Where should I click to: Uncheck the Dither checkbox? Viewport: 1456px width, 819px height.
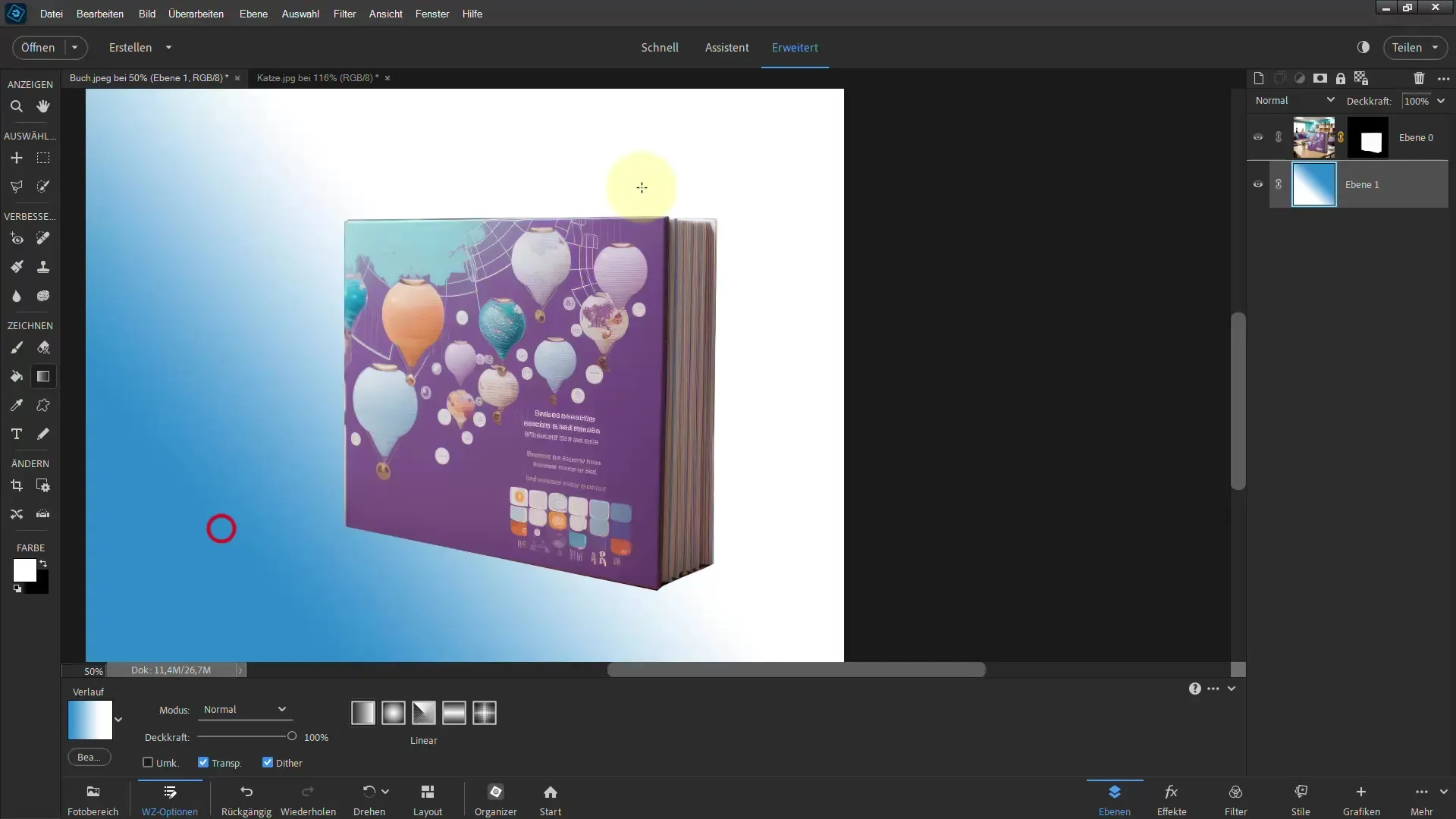coord(268,762)
